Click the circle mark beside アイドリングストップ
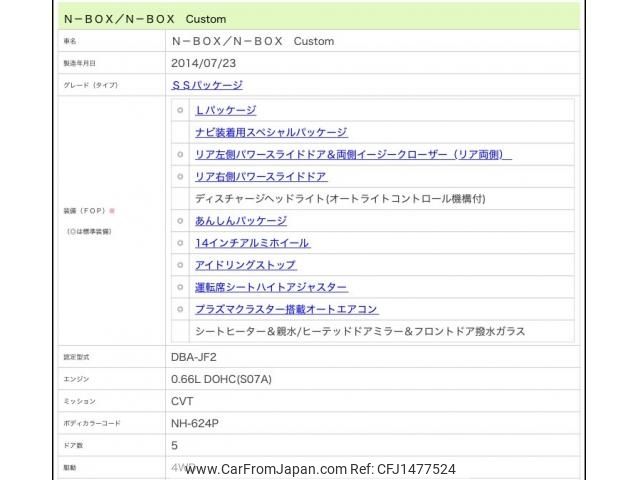The image size is (640, 480). click(180, 265)
